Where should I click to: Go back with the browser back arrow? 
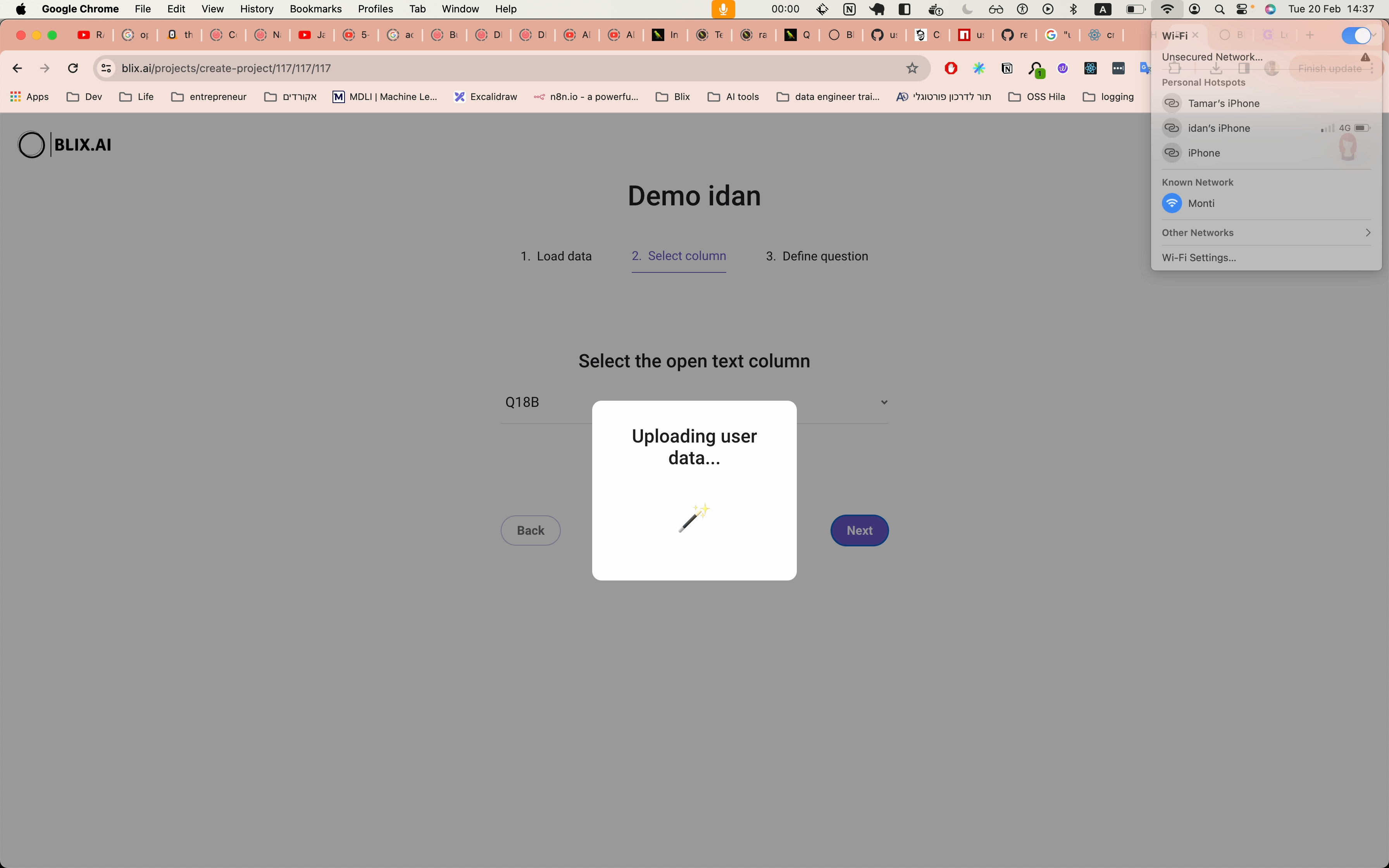(x=17, y=68)
